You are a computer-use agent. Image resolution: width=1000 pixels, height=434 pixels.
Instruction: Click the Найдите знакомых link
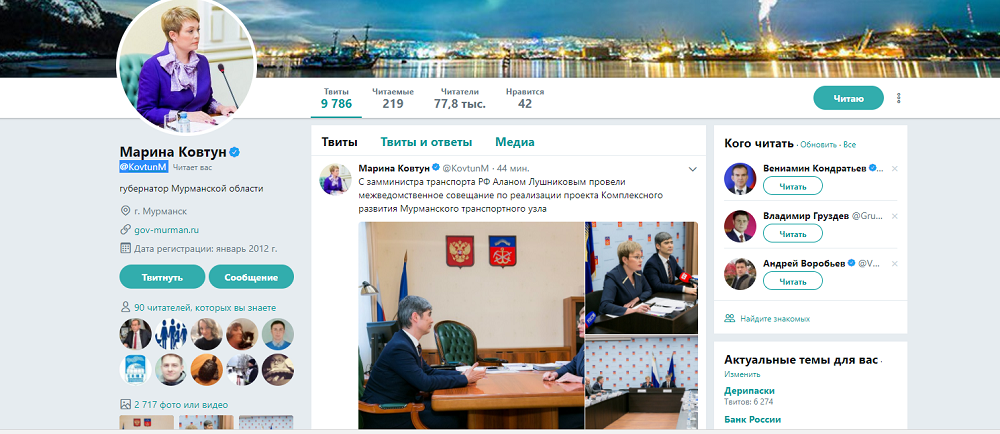[776, 318]
